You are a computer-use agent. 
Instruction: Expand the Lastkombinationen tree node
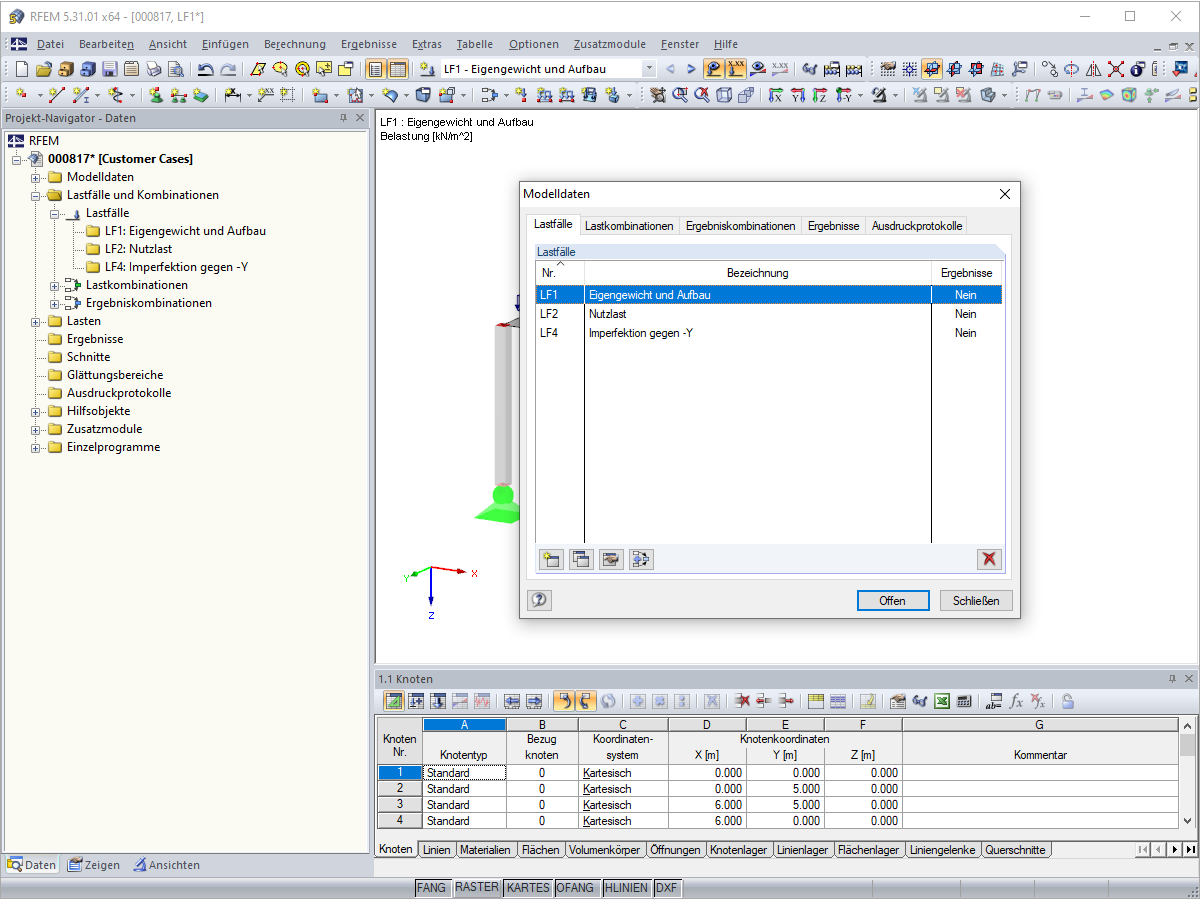tap(55, 285)
